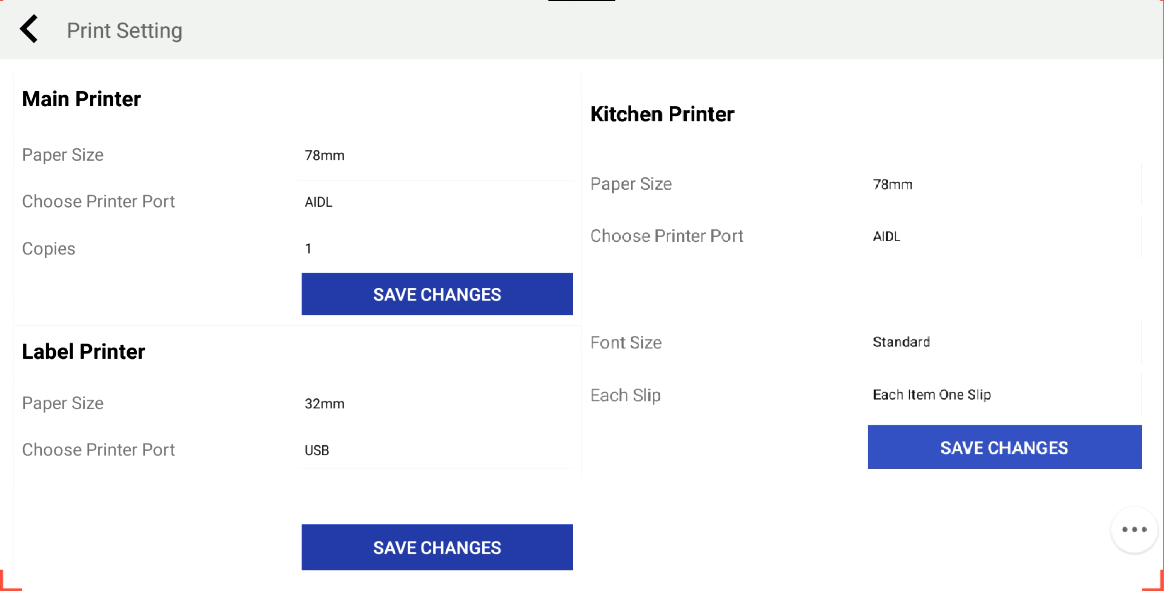Click the Label Printer heading
The height and width of the screenshot is (591, 1165).
point(84,352)
